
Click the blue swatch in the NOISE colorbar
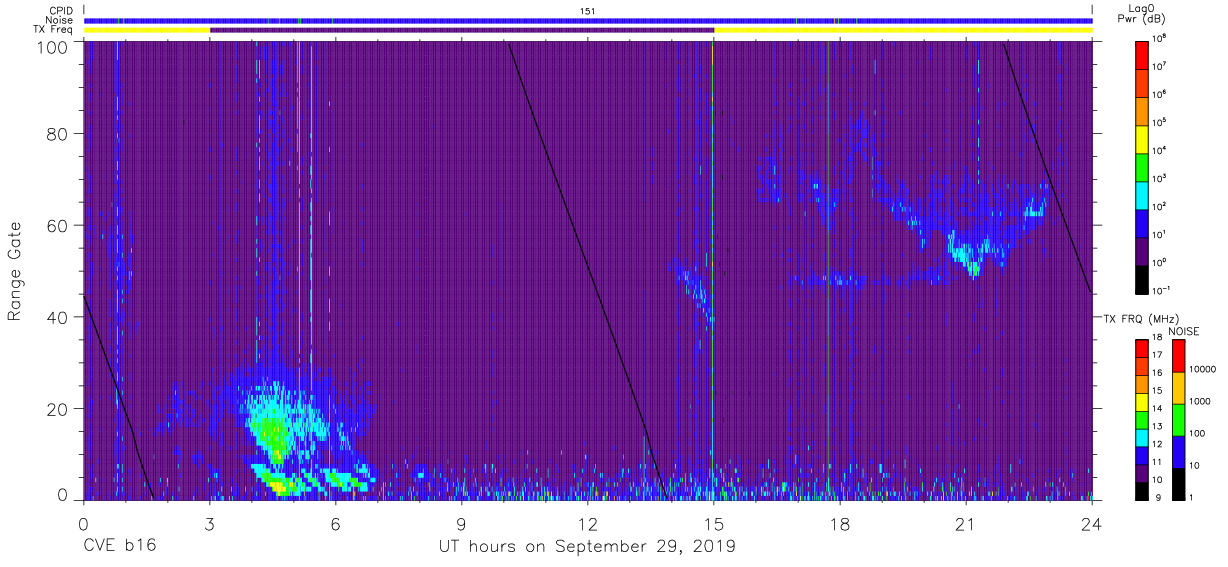1177,451
